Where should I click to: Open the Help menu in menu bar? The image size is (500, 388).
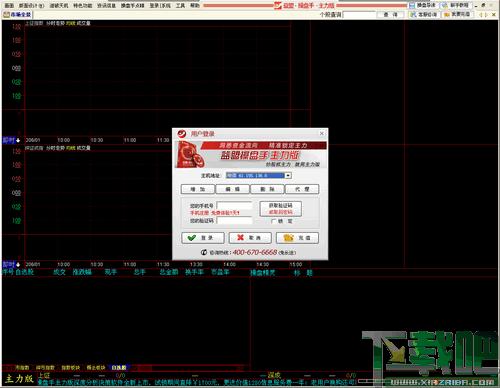[195, 5]
